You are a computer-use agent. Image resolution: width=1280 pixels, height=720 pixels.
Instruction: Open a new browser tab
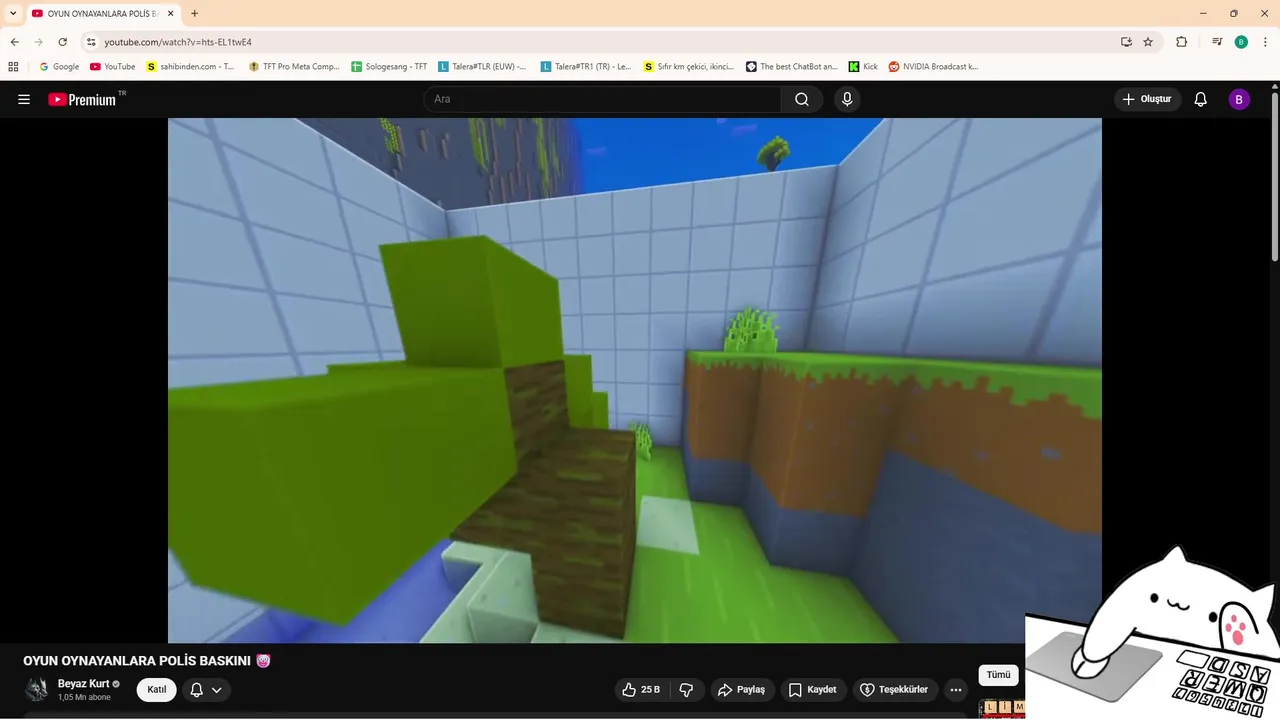194,13
